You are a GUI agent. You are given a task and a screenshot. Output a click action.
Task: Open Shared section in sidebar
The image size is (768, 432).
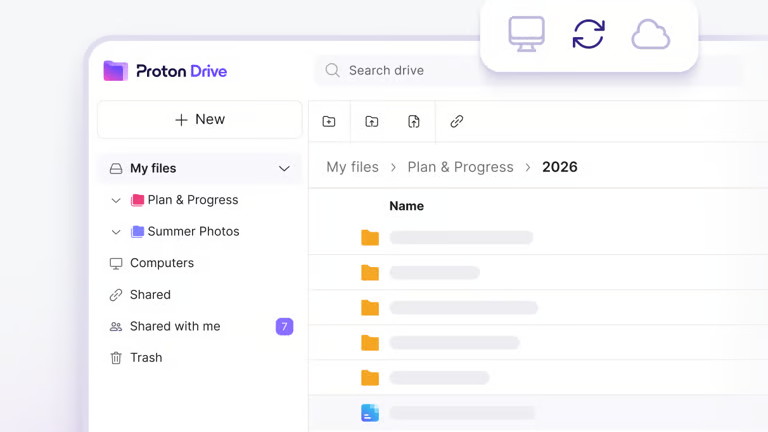150,294
